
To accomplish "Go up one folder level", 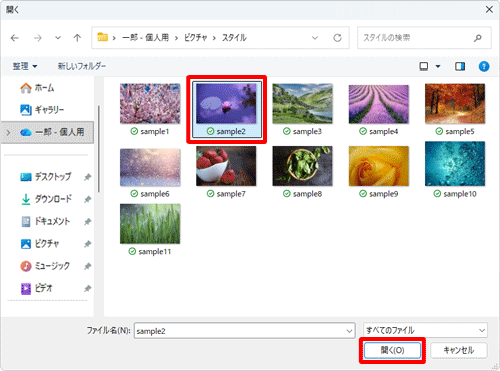I will point(77,38).
